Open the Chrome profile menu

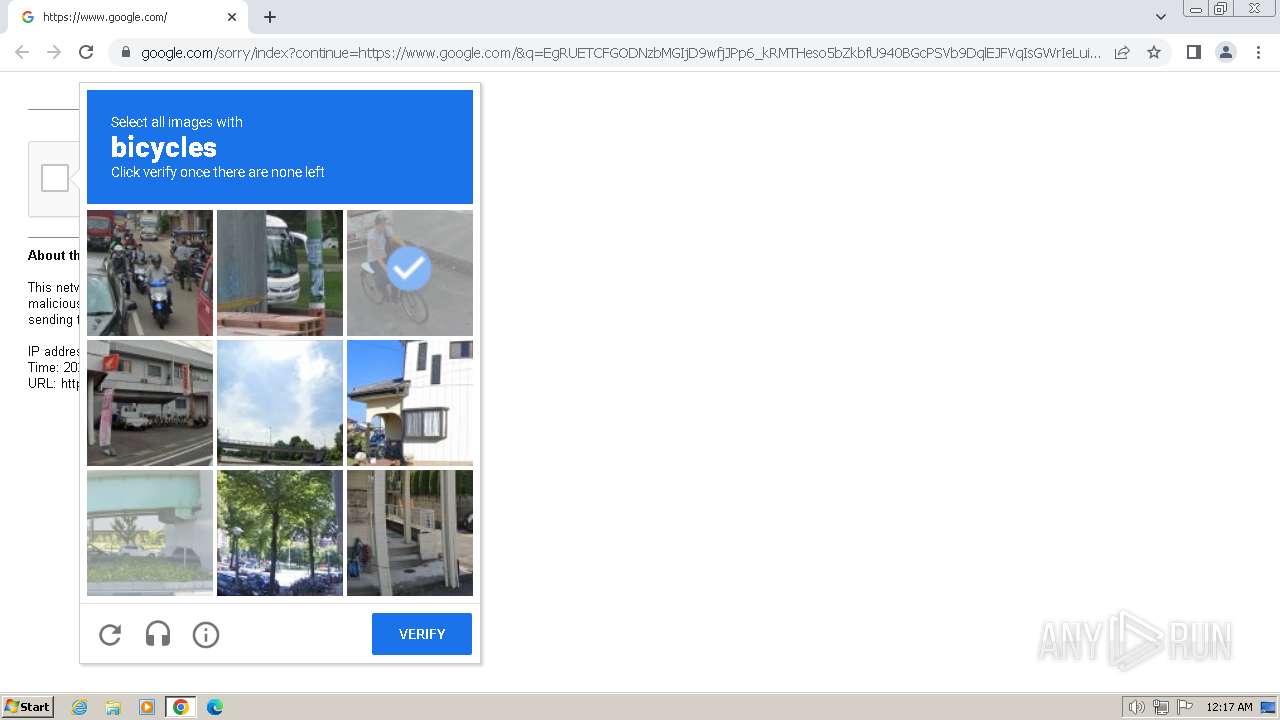[x=1226, y=52]
